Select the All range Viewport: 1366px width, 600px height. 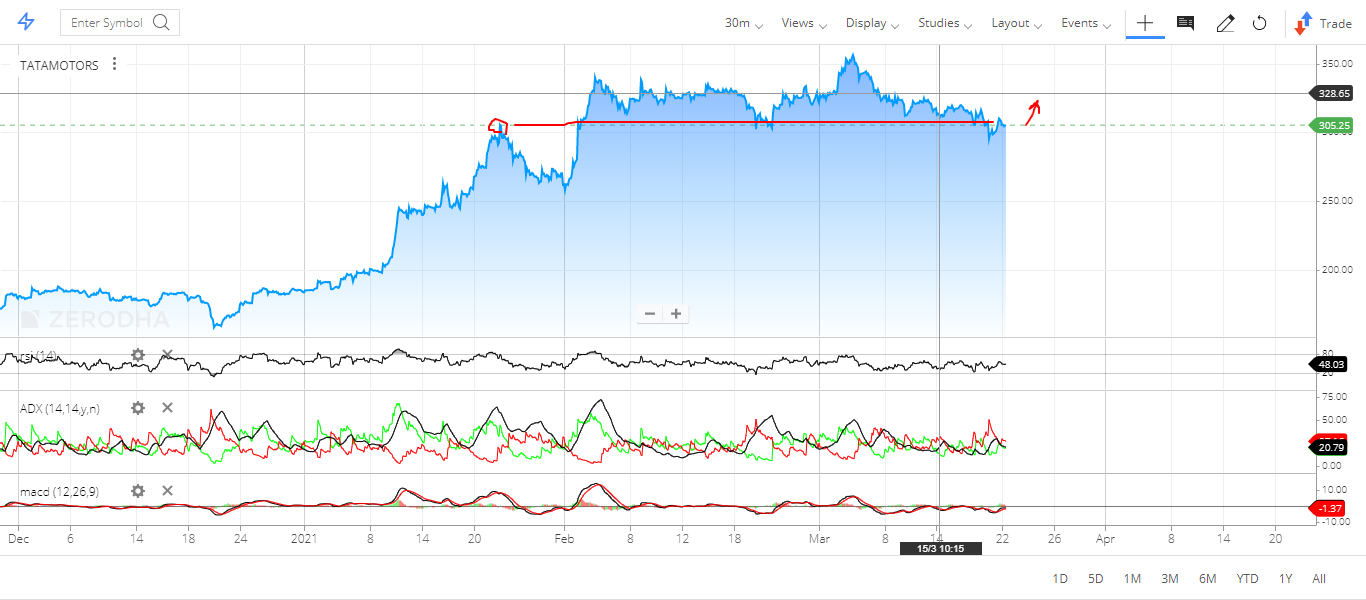(1319, 579)
